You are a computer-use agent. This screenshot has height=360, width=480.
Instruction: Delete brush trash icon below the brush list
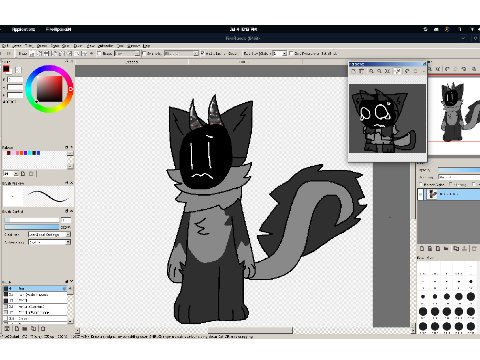tap(43, 329)
